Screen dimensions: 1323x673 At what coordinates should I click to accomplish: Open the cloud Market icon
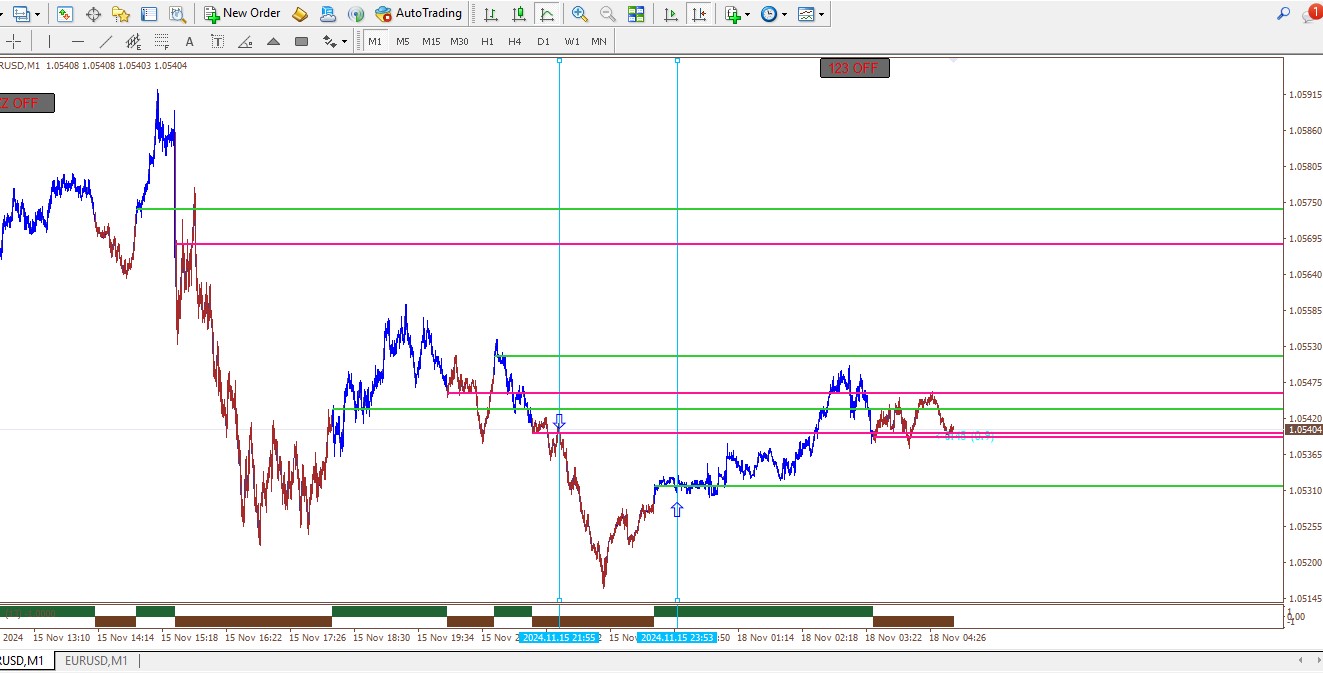[x=328, y=14]
